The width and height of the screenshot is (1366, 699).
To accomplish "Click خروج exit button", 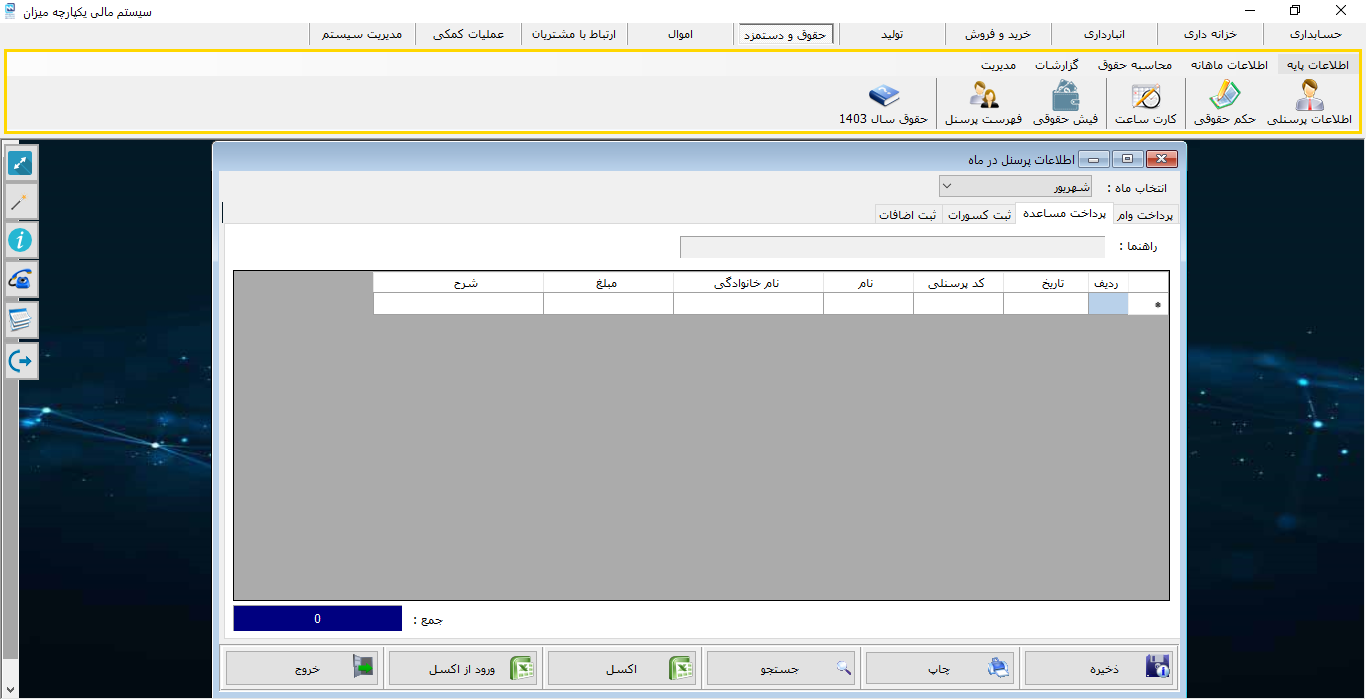I will pos(302,668).
